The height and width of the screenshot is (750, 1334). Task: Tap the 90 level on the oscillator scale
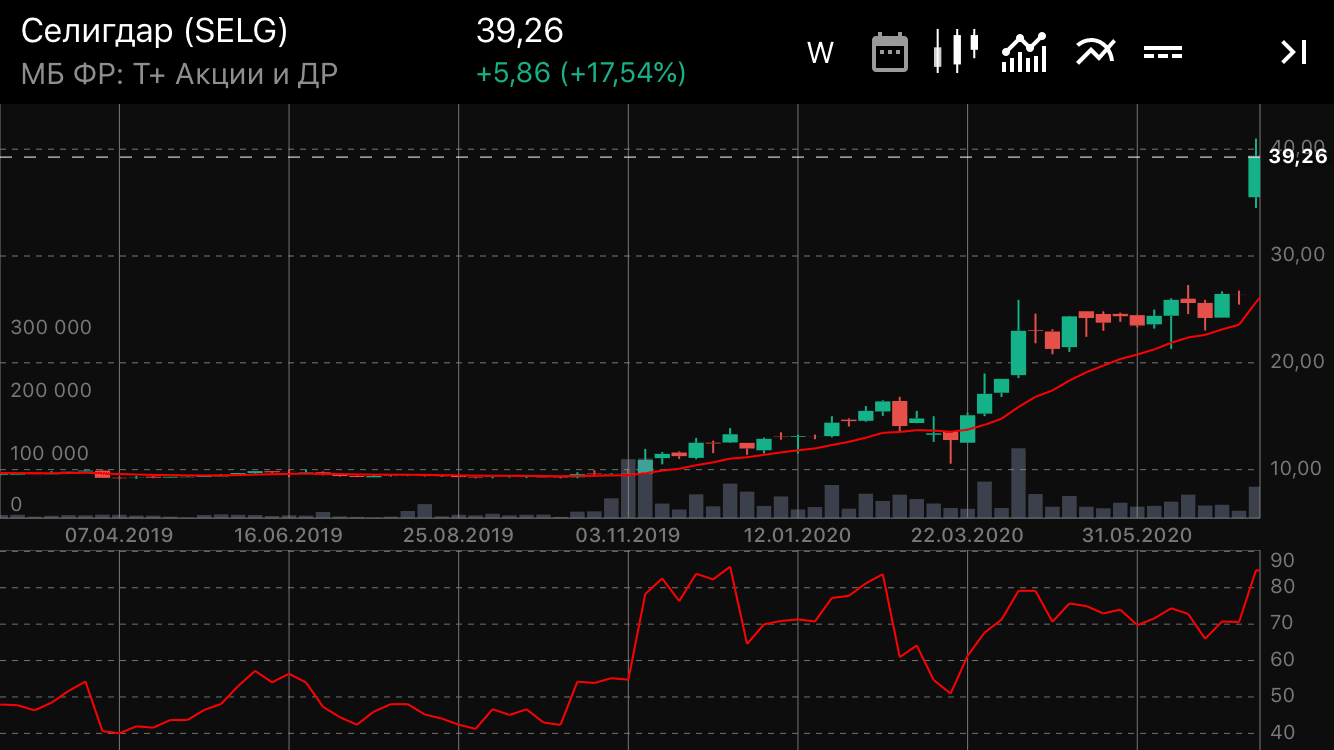point(1283,560)
